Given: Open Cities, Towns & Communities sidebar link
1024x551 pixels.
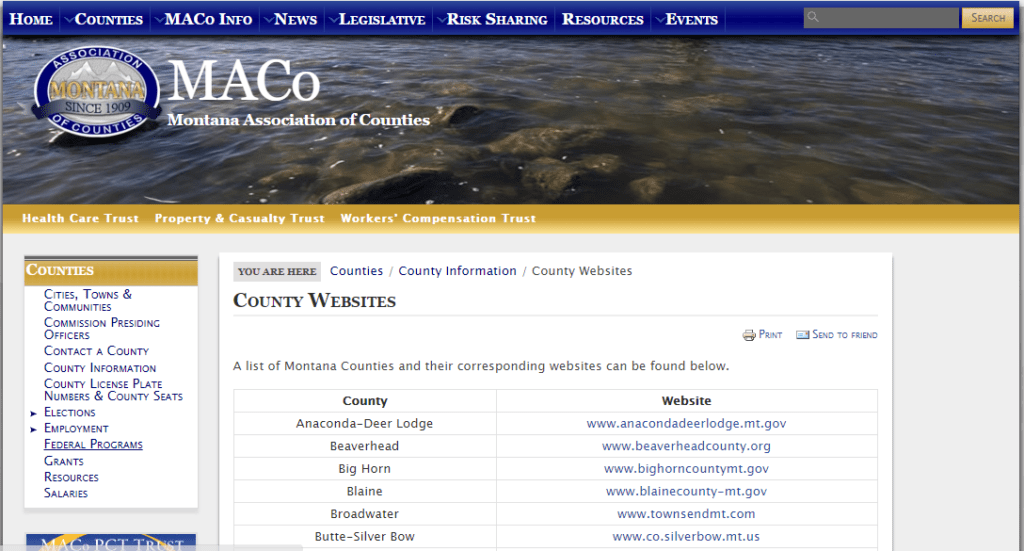Looking at the screenshot, I should coord(88,300).
